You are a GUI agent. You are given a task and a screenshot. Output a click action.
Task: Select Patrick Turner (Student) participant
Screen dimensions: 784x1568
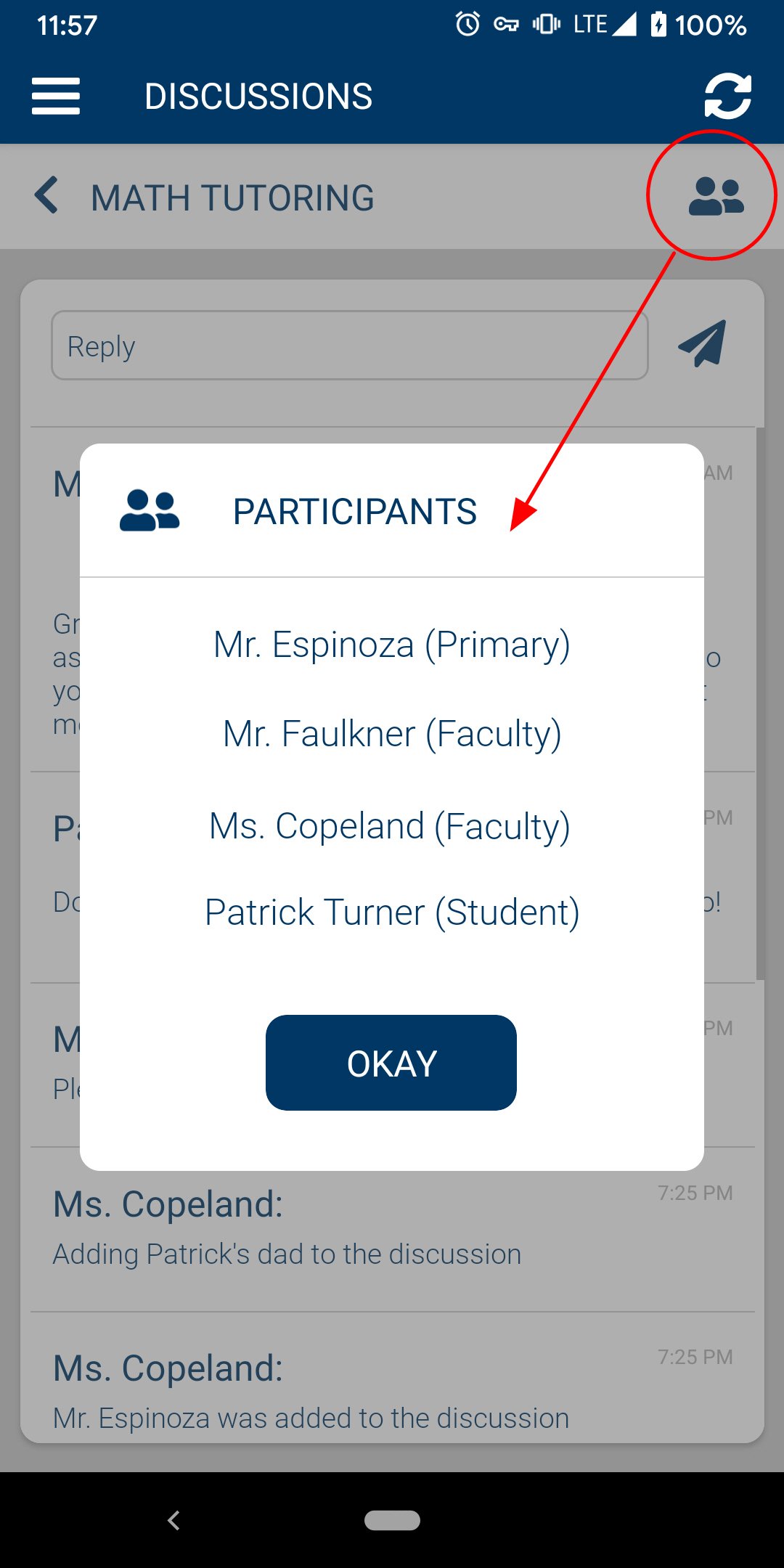point(392,912)
